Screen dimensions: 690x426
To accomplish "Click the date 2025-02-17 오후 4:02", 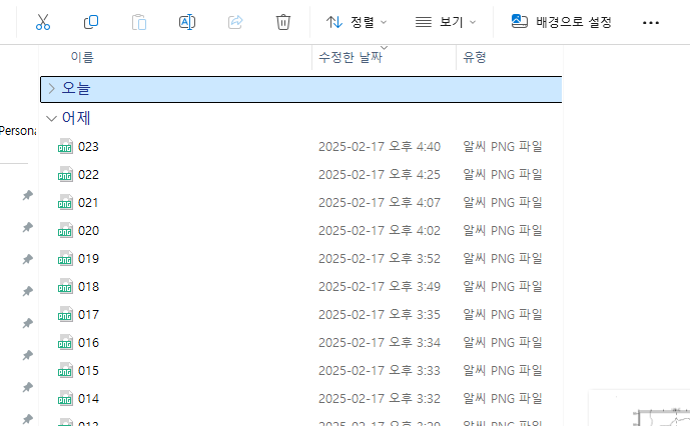I will click(x=379, y=231).
